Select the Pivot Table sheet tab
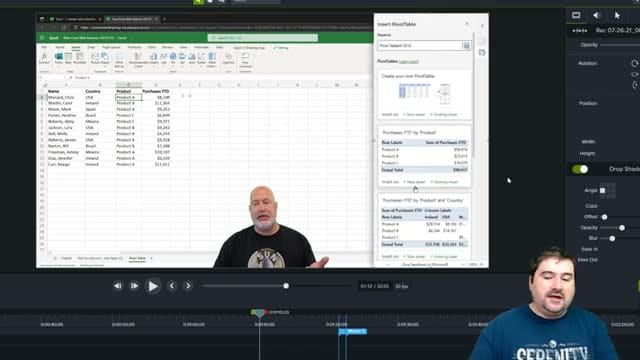The height and width of the screenshot is (360, 640). coord(137,258)
